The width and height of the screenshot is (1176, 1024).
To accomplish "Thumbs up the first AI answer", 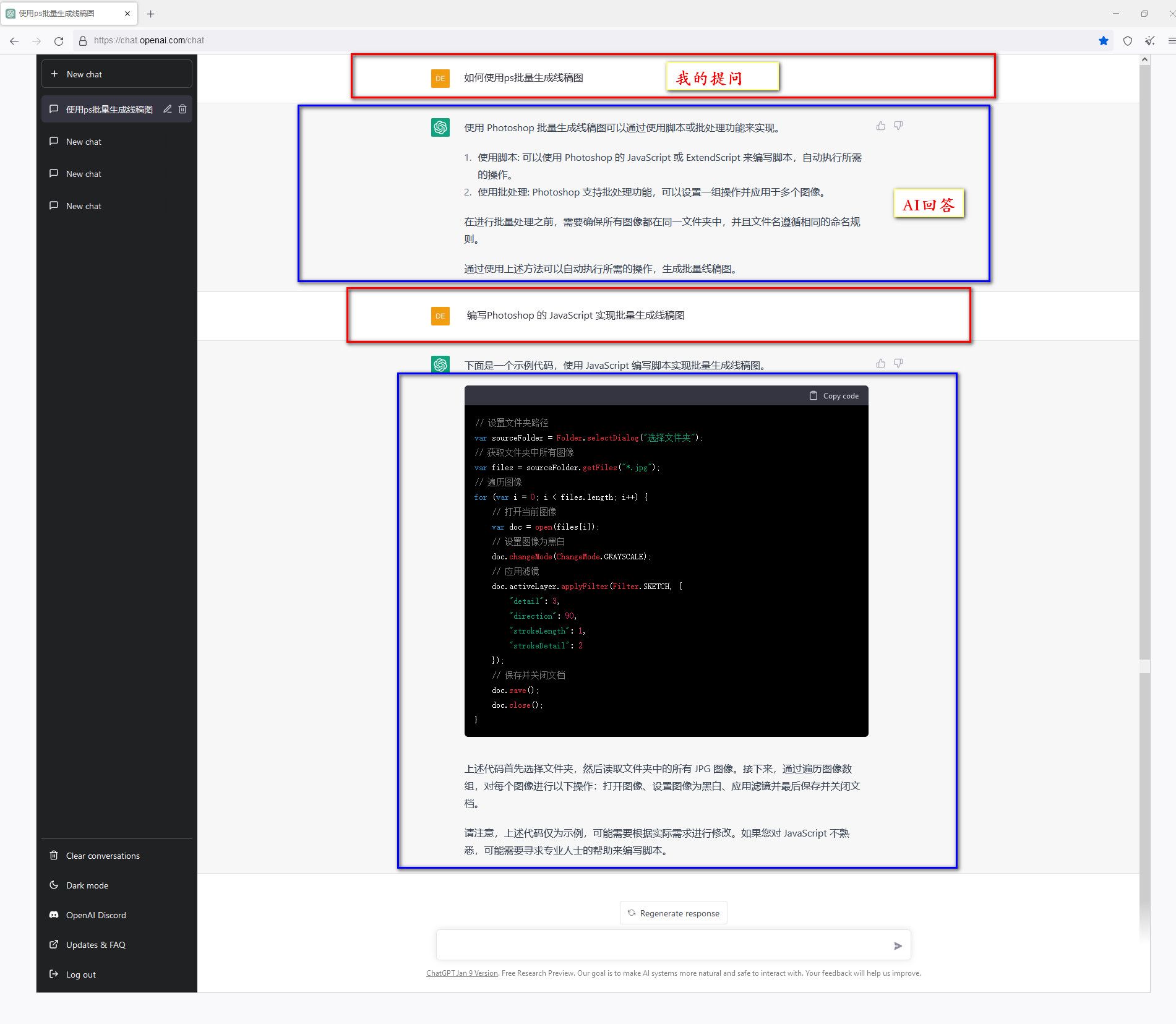I will pos(881,126).
